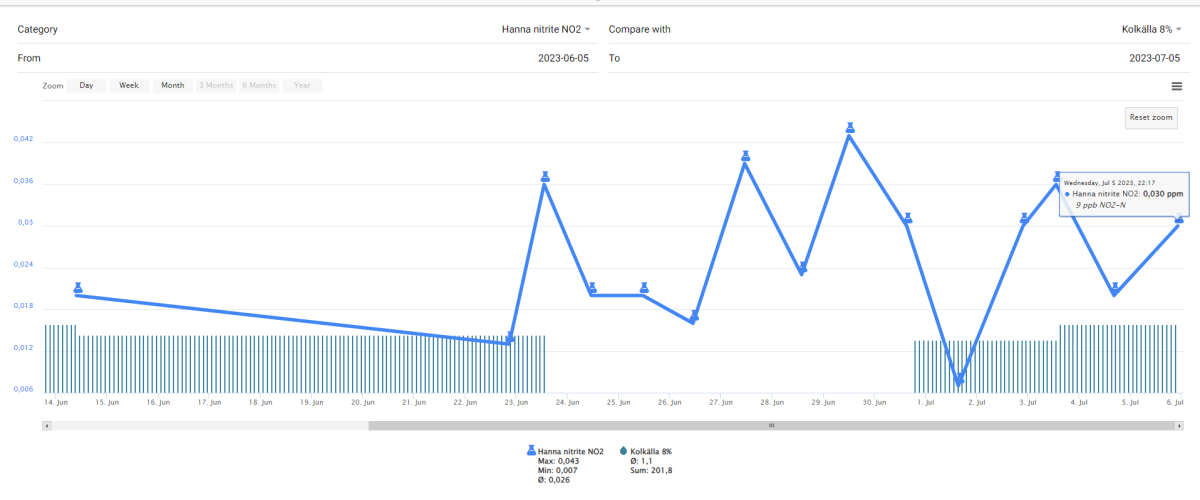
Task: Click the Sum: 201,8 legend statistic
Action: (651, 470)
